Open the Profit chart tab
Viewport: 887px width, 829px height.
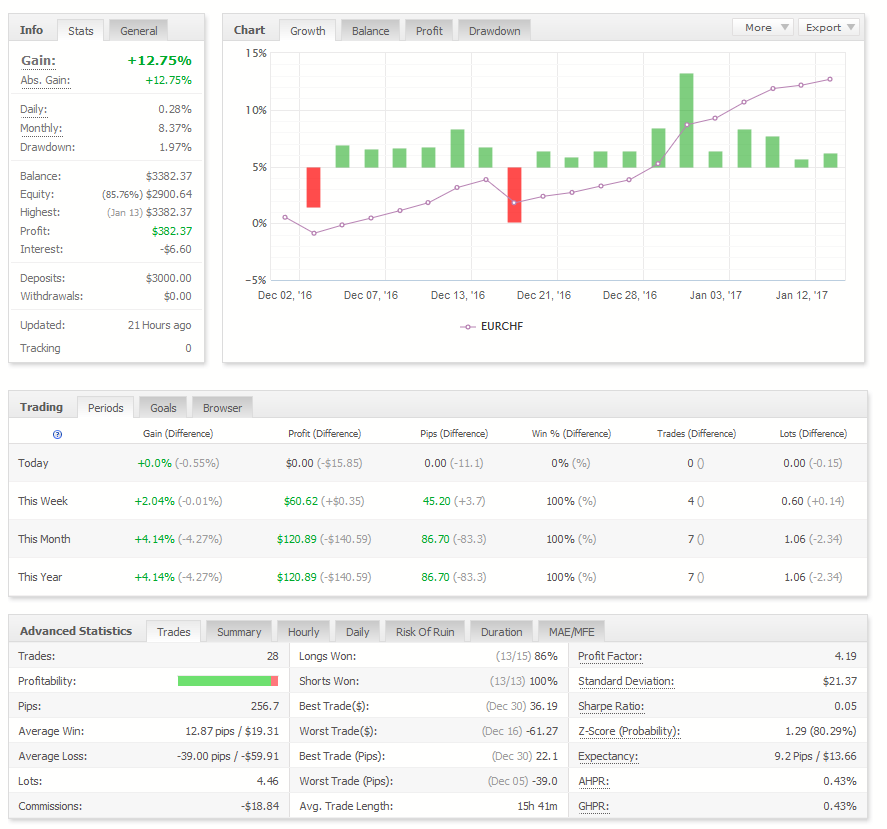tap(429, 31)
